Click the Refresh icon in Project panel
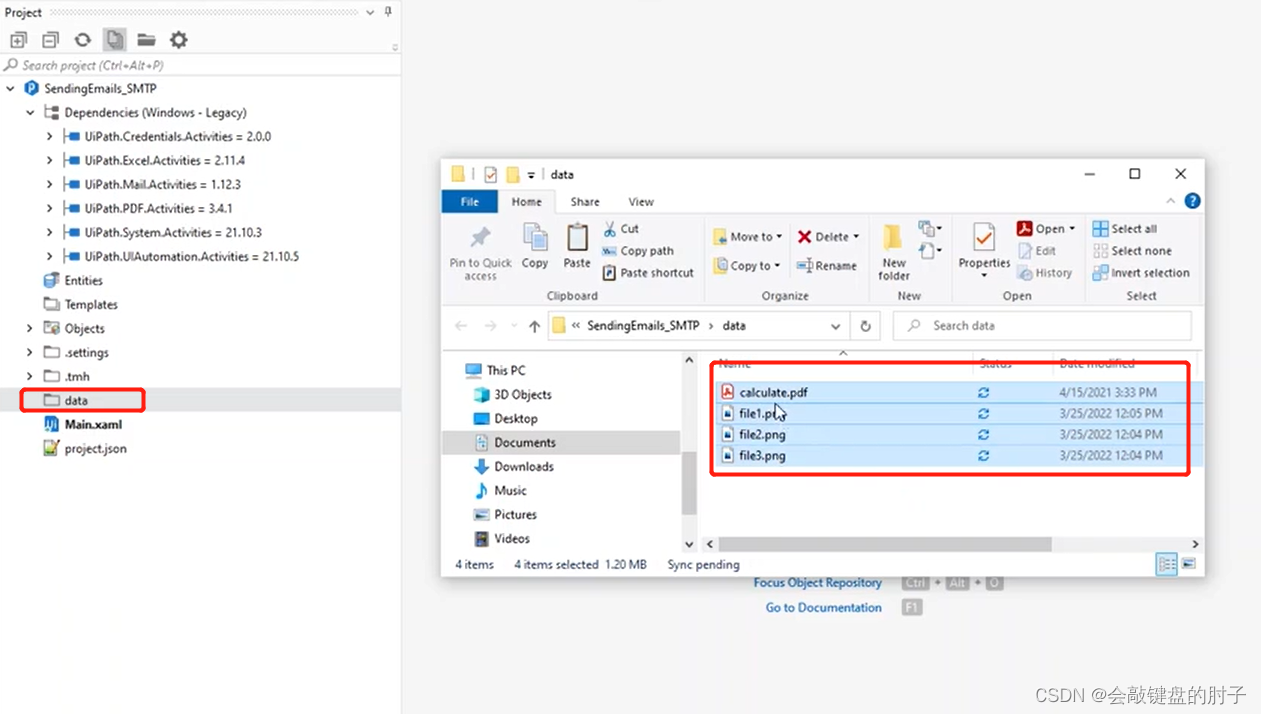Screen dimensions: 1261x714 [x=82, y=40]
